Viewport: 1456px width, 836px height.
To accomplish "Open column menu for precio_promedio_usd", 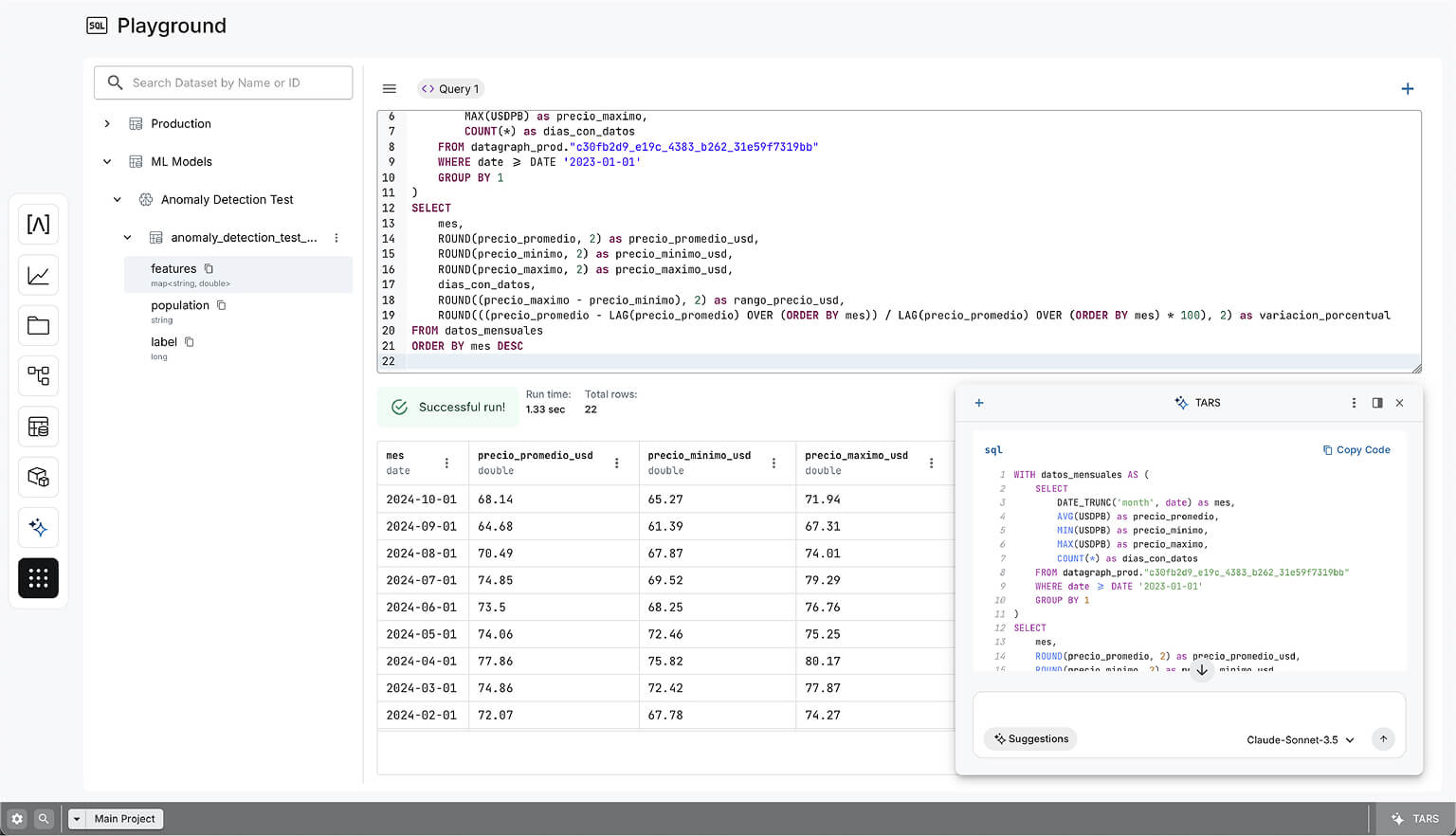I will coord(616,463).
